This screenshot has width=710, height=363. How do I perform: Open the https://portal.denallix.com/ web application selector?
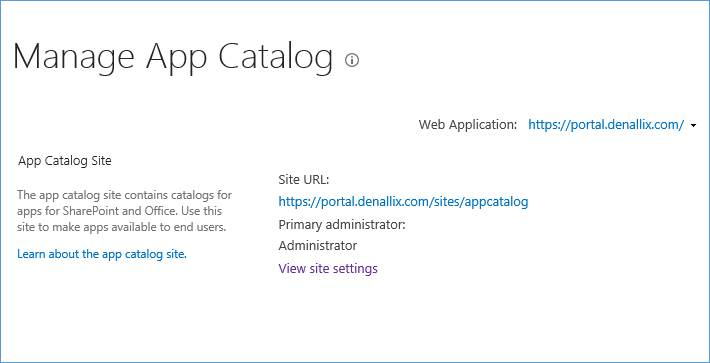point(606,125)
